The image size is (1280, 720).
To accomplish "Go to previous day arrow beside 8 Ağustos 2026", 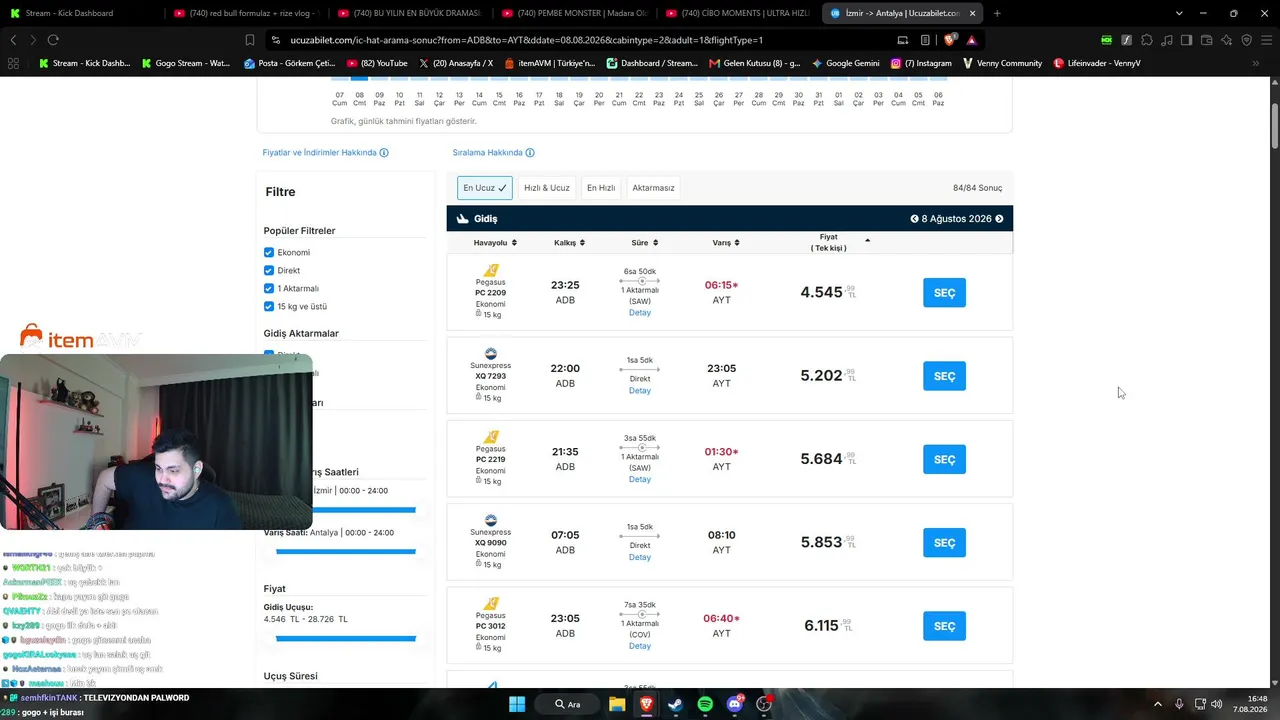I will (914, 219).
